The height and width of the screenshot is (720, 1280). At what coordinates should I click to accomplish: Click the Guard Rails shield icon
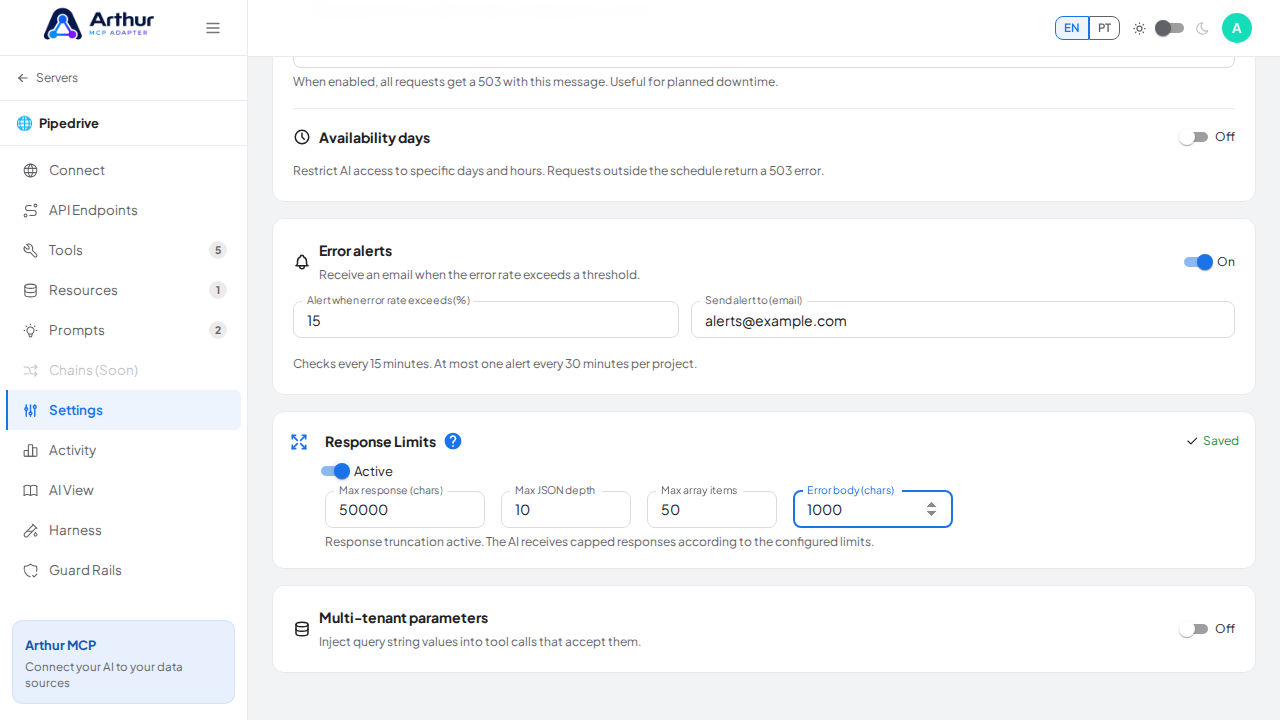pos(31,570)
